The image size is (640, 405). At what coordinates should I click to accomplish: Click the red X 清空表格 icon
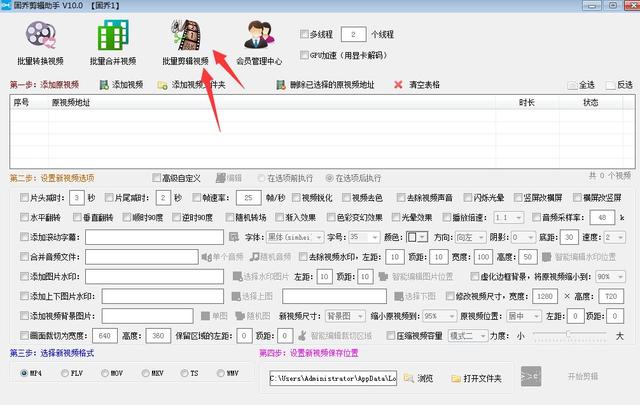coord(398,85)
